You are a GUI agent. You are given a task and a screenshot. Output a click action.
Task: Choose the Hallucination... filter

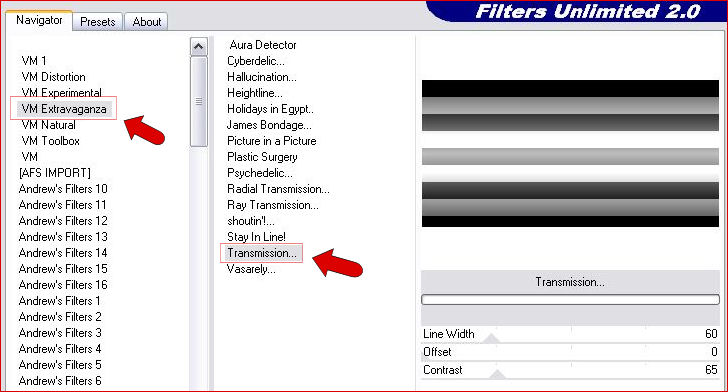tap(262, 77)
